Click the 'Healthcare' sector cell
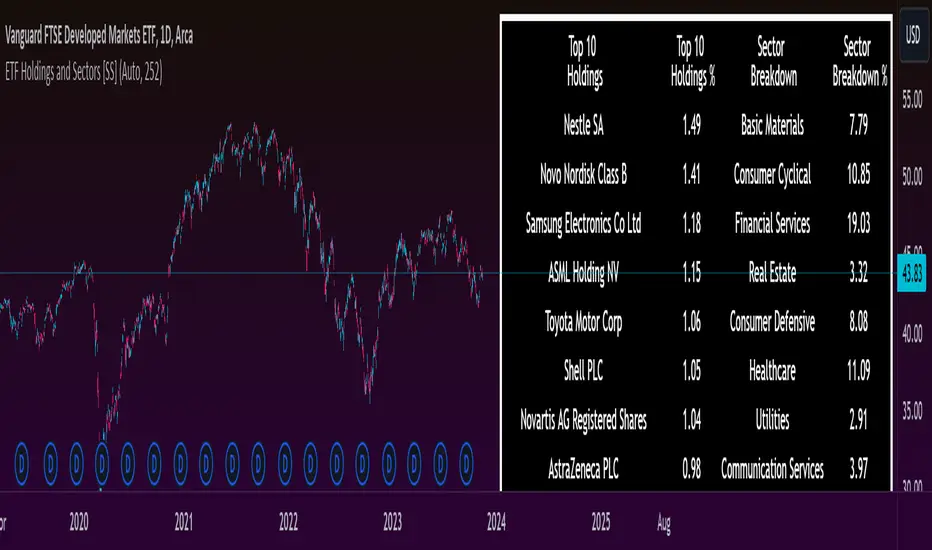 [772, 371]
